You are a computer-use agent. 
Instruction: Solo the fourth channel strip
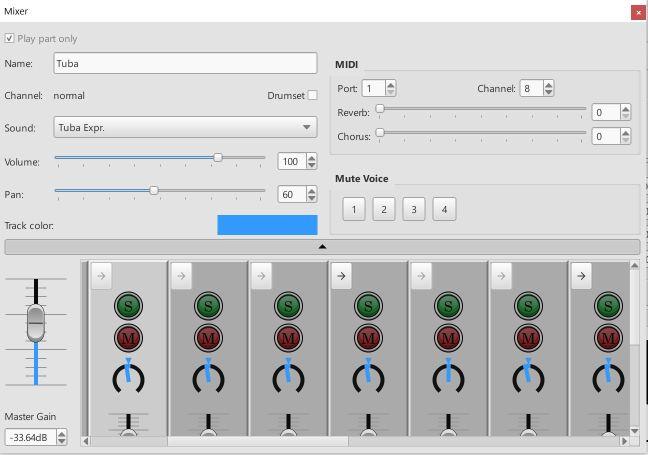pyautogui.click(x=368, y=306)
